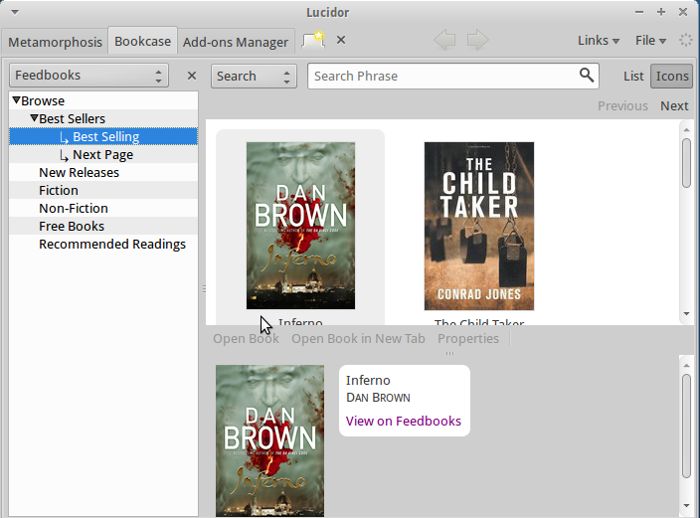Select Next Page in the tree
The image size is (700, 518).
(x=103, y=154)
